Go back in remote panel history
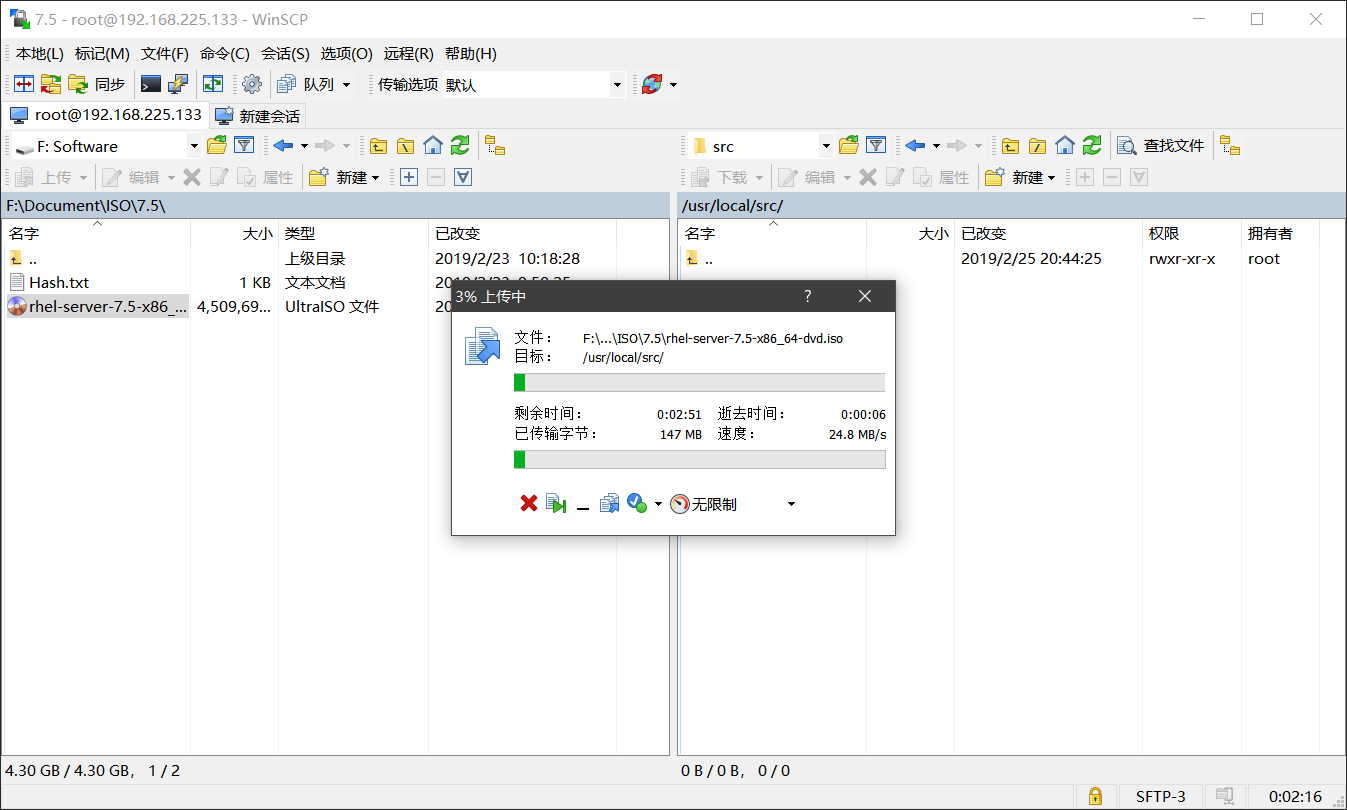Screen dimensions: 1347x810 915,146
